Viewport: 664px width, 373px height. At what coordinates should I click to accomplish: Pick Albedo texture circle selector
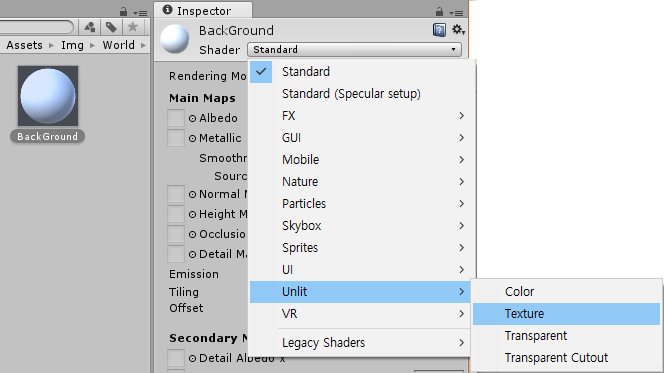point(192,119)
